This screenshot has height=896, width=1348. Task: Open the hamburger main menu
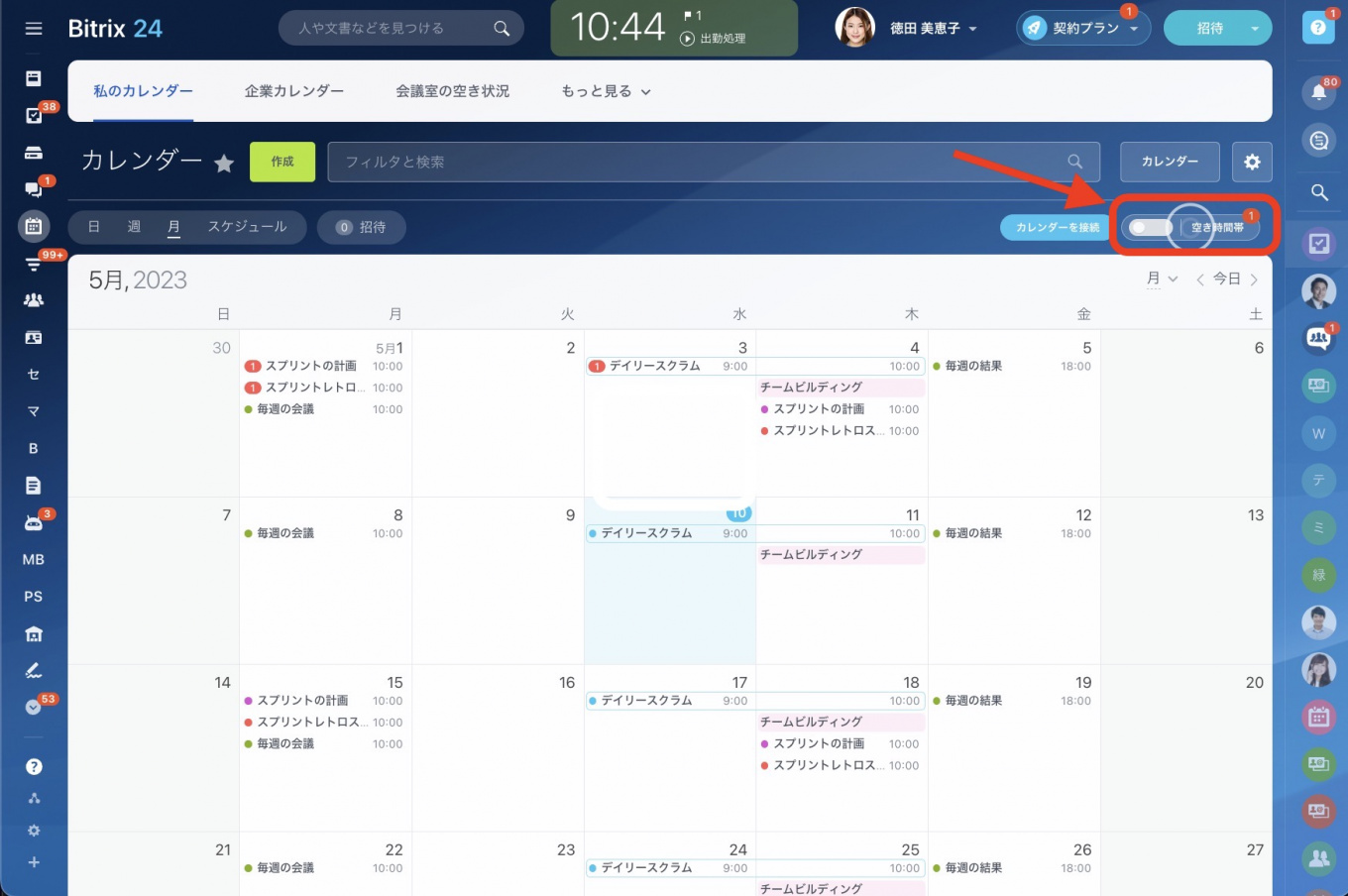click(x=34, y=29)
